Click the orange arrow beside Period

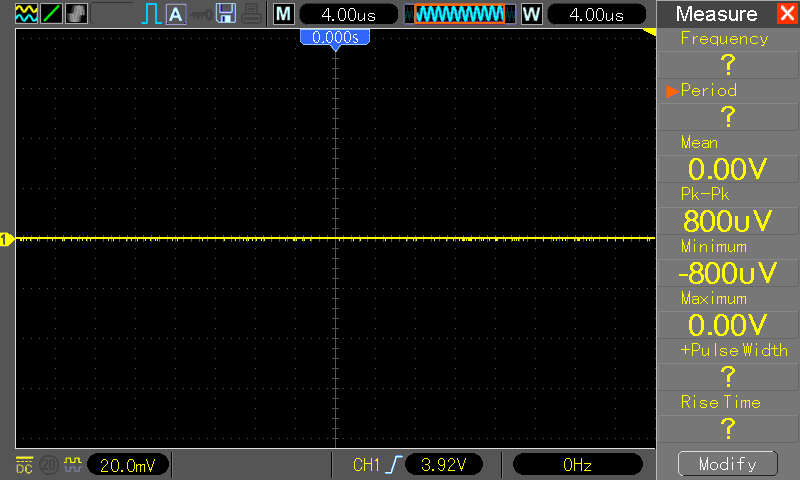(672, 91)
